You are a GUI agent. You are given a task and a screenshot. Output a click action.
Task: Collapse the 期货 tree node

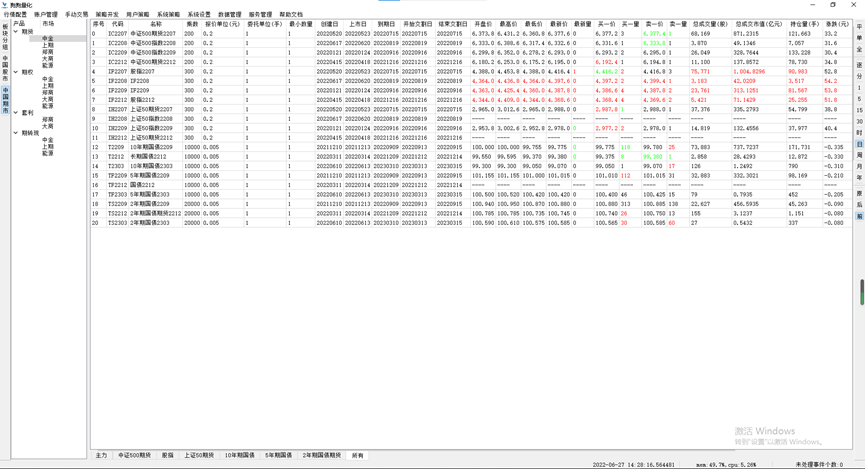tap(16, 32)
